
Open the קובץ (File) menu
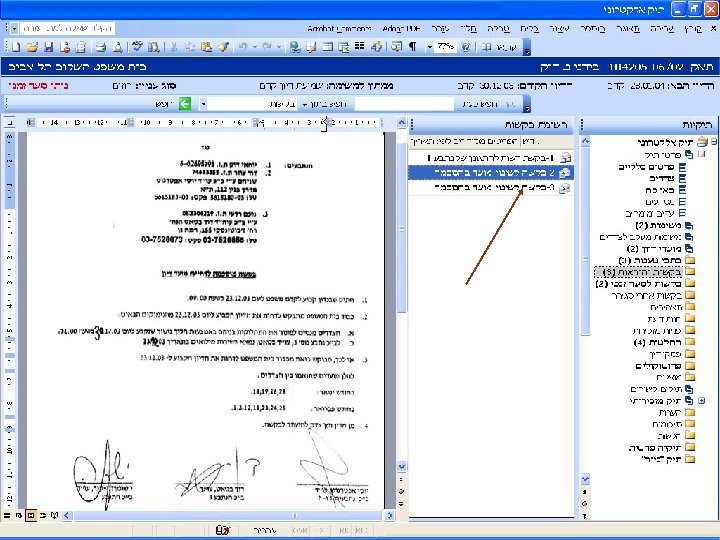(693, 28)
